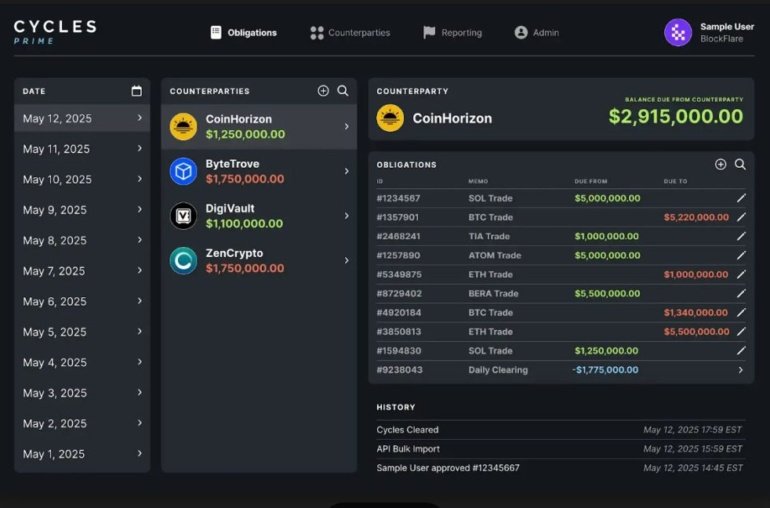This screenshot has width=770, height=508.
Task: Click CoinHorizon logo in counterparty header
Action: [x=390, y=118]
